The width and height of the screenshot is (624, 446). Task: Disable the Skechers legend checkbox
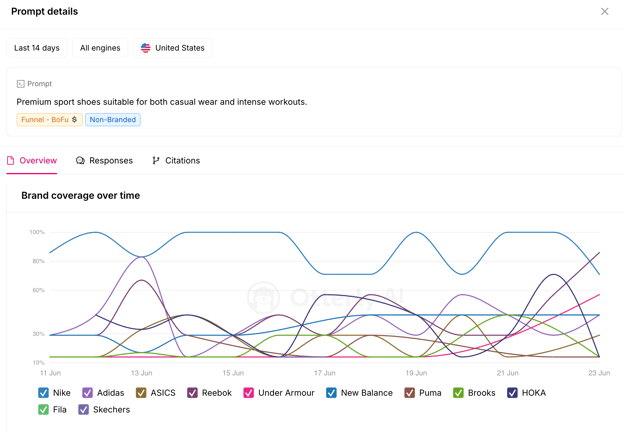(84, 410)
